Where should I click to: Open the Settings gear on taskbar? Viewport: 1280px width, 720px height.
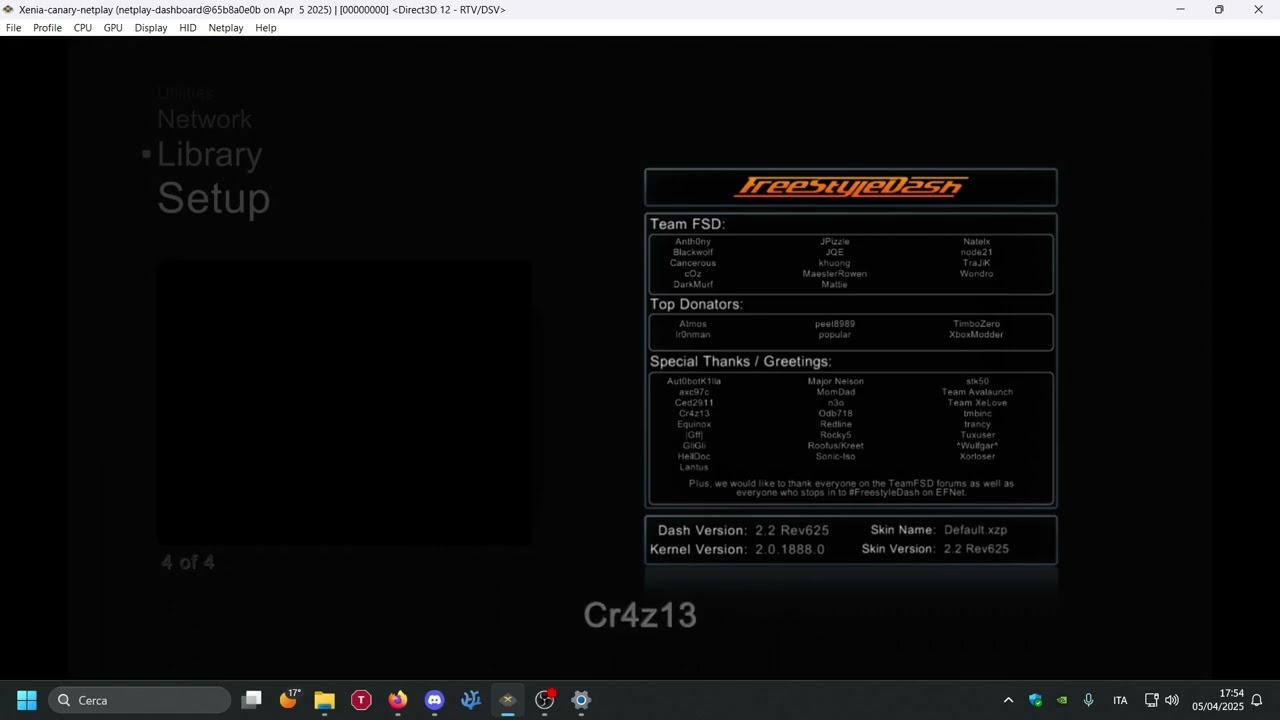click(x=581, y=700)
